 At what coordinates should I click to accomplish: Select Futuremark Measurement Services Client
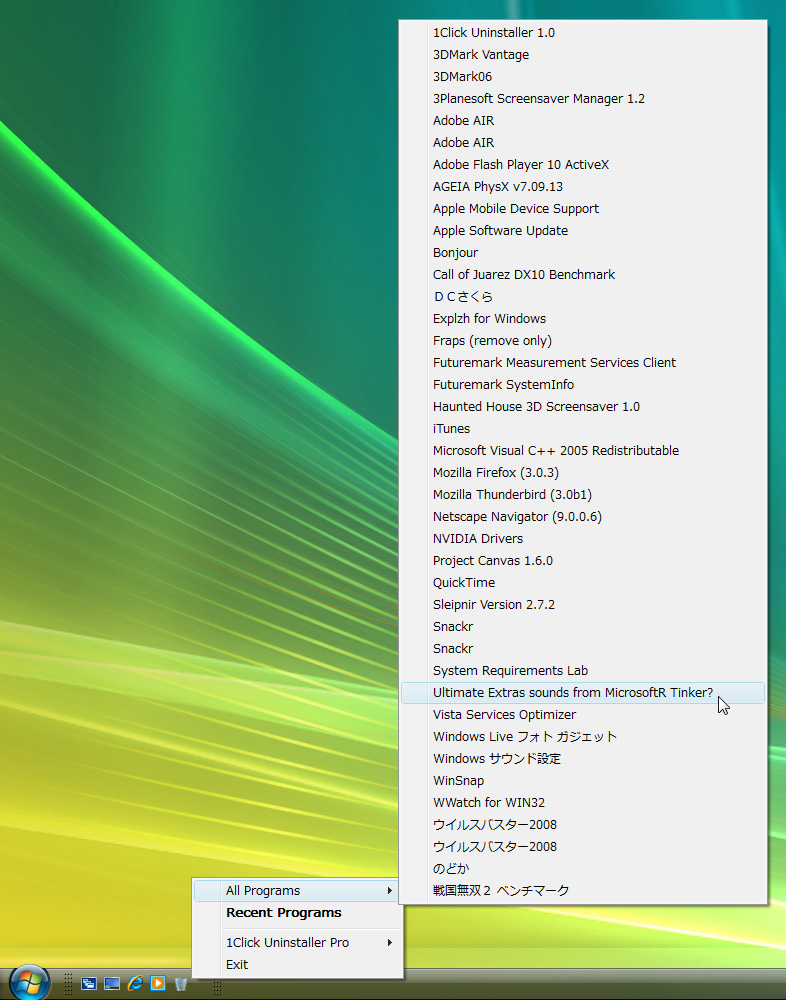point(582,363)
